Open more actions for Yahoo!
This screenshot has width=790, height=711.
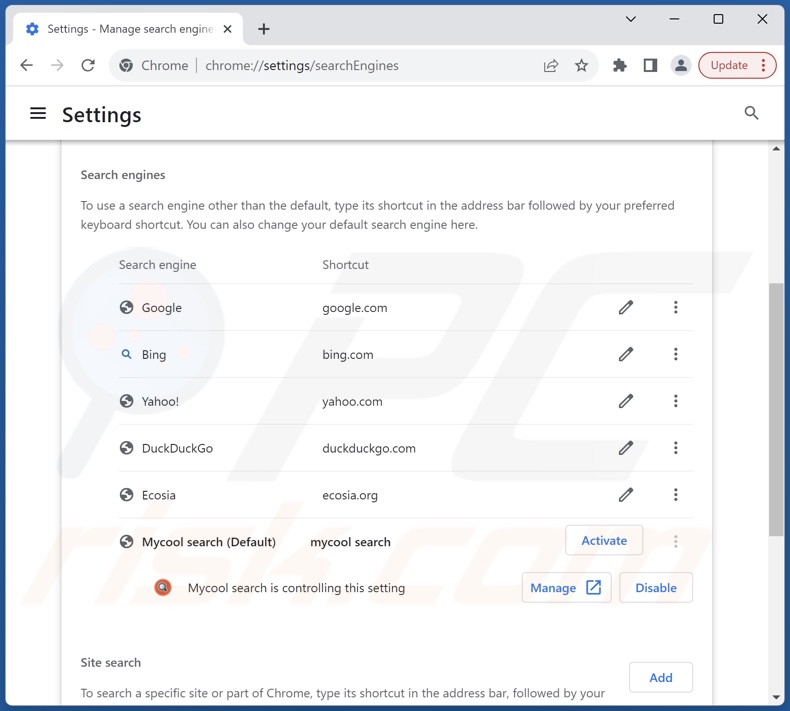click(x=675, y=401)
